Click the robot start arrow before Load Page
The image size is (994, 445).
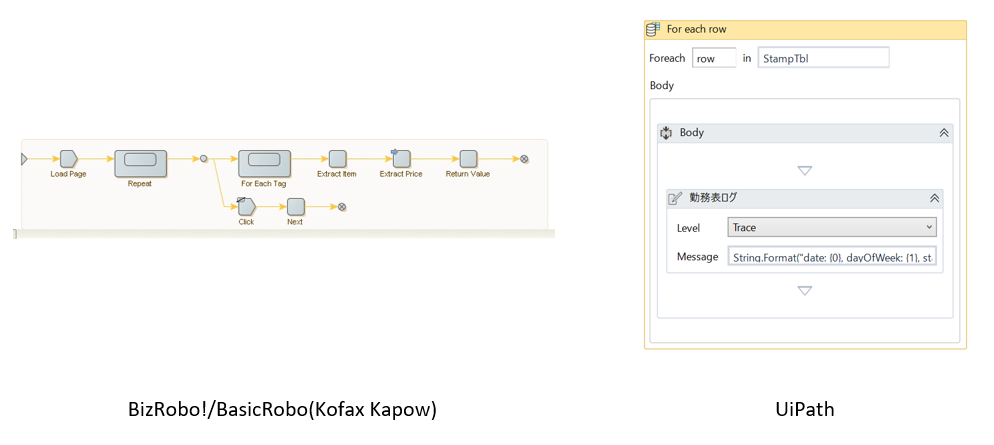[24, 159]
